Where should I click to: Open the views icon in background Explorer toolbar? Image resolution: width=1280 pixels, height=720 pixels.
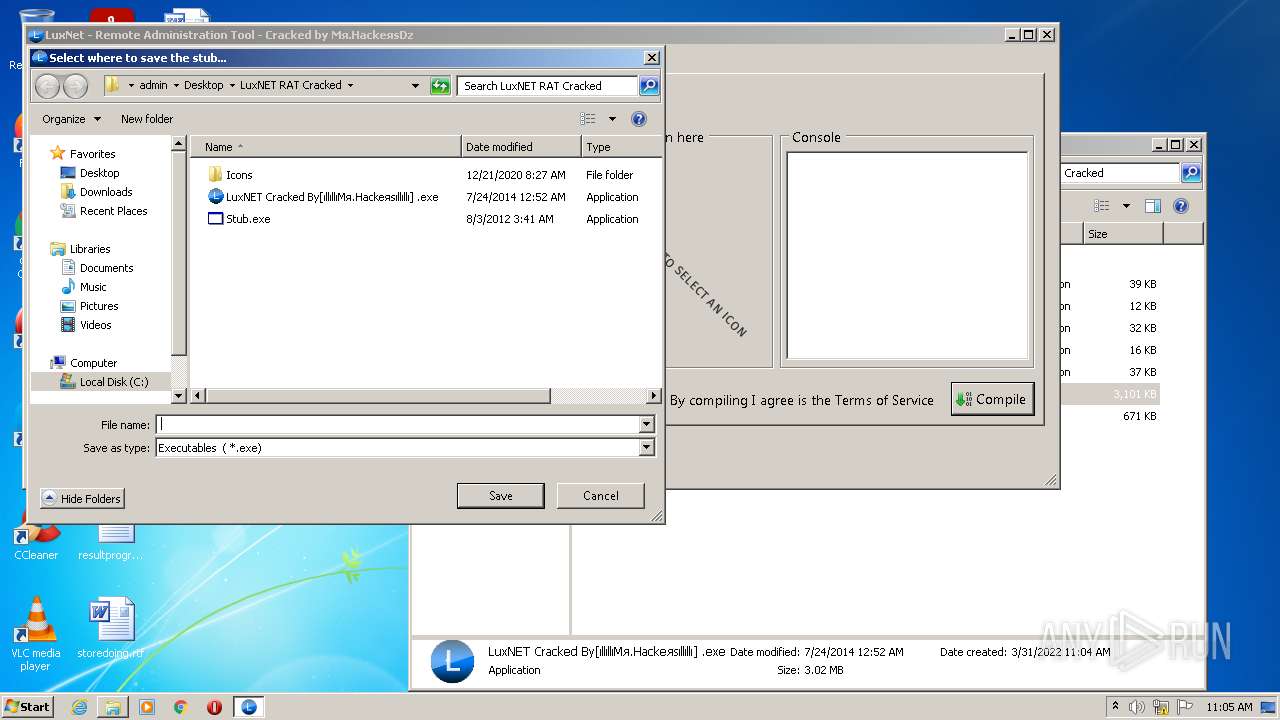click(x=1102, y=206)
